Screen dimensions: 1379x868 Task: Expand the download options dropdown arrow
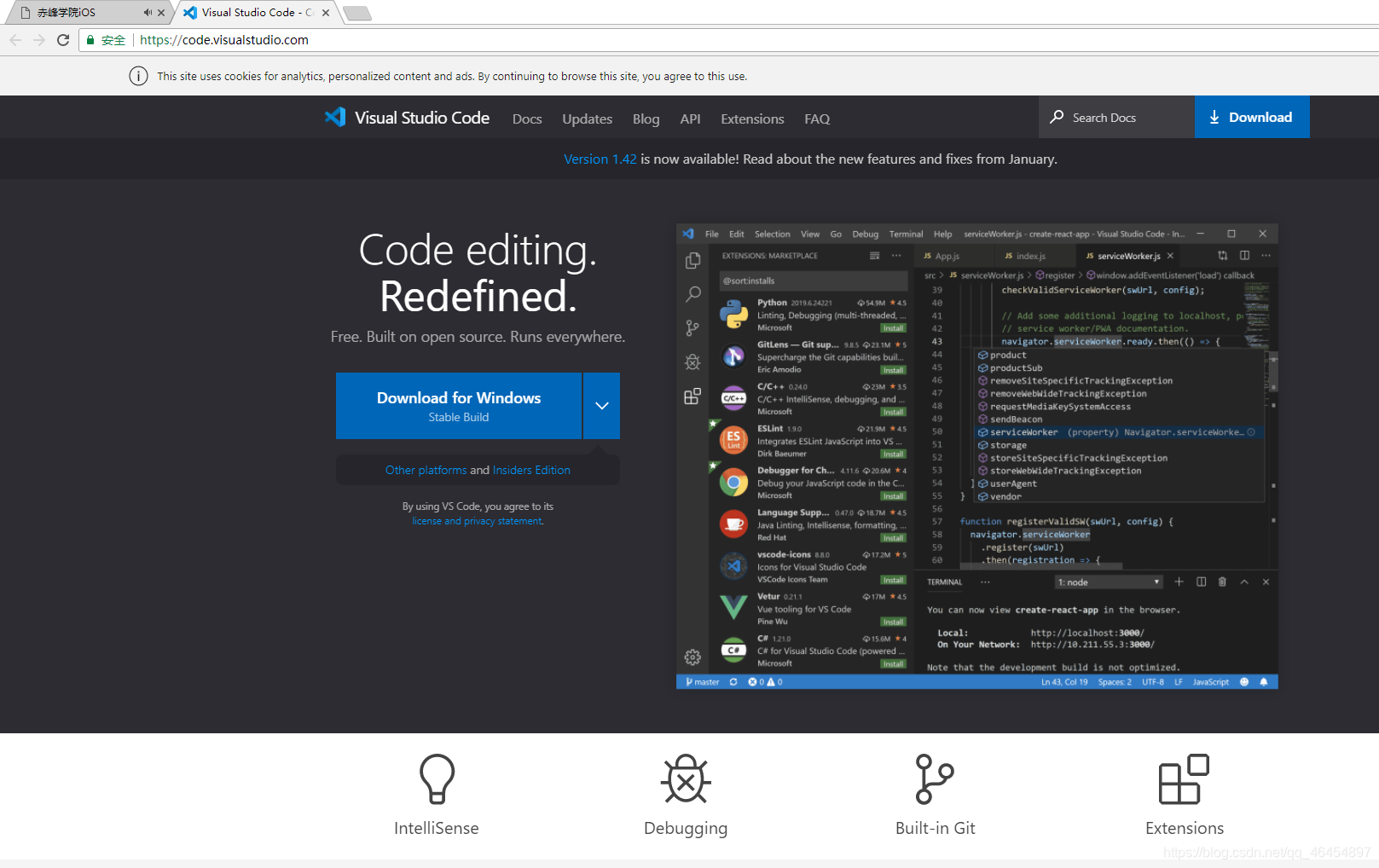pyautogui.click(x=601, y=406)
